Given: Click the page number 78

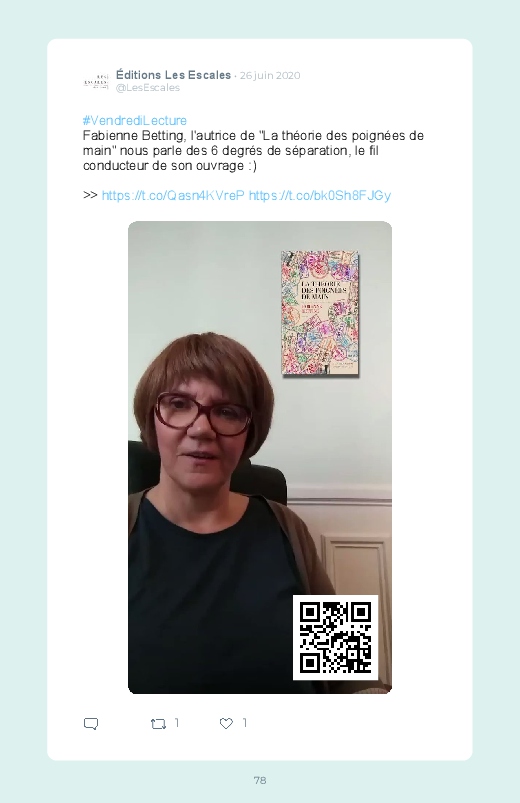Looking at the screenshot, I should tap(260, 780).
